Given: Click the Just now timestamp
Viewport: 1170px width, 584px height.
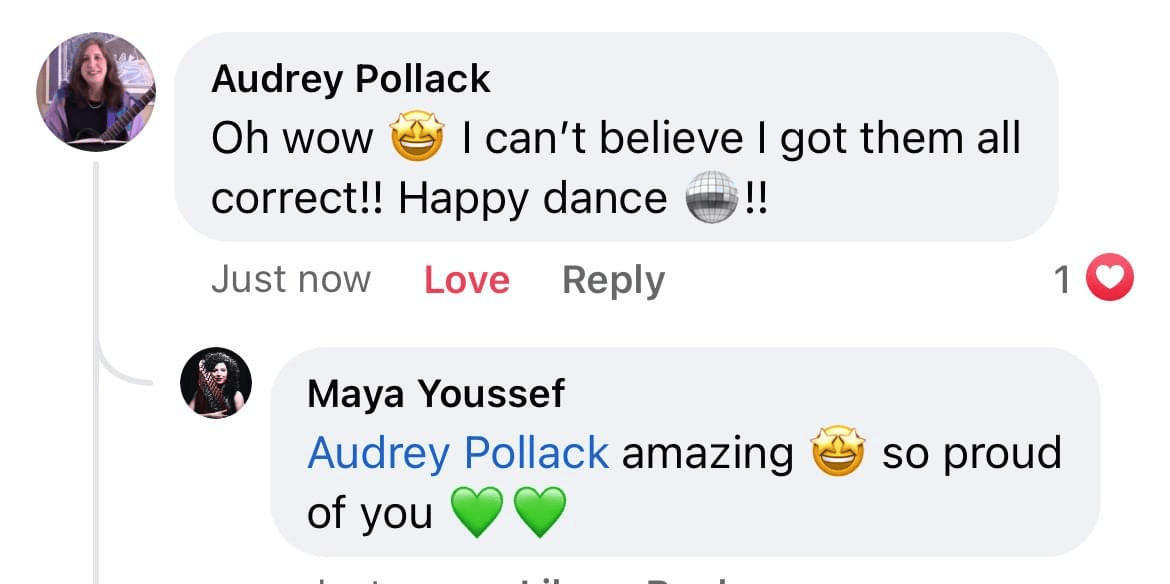Looking at the screenshot, I should click(x=291, y=280).
